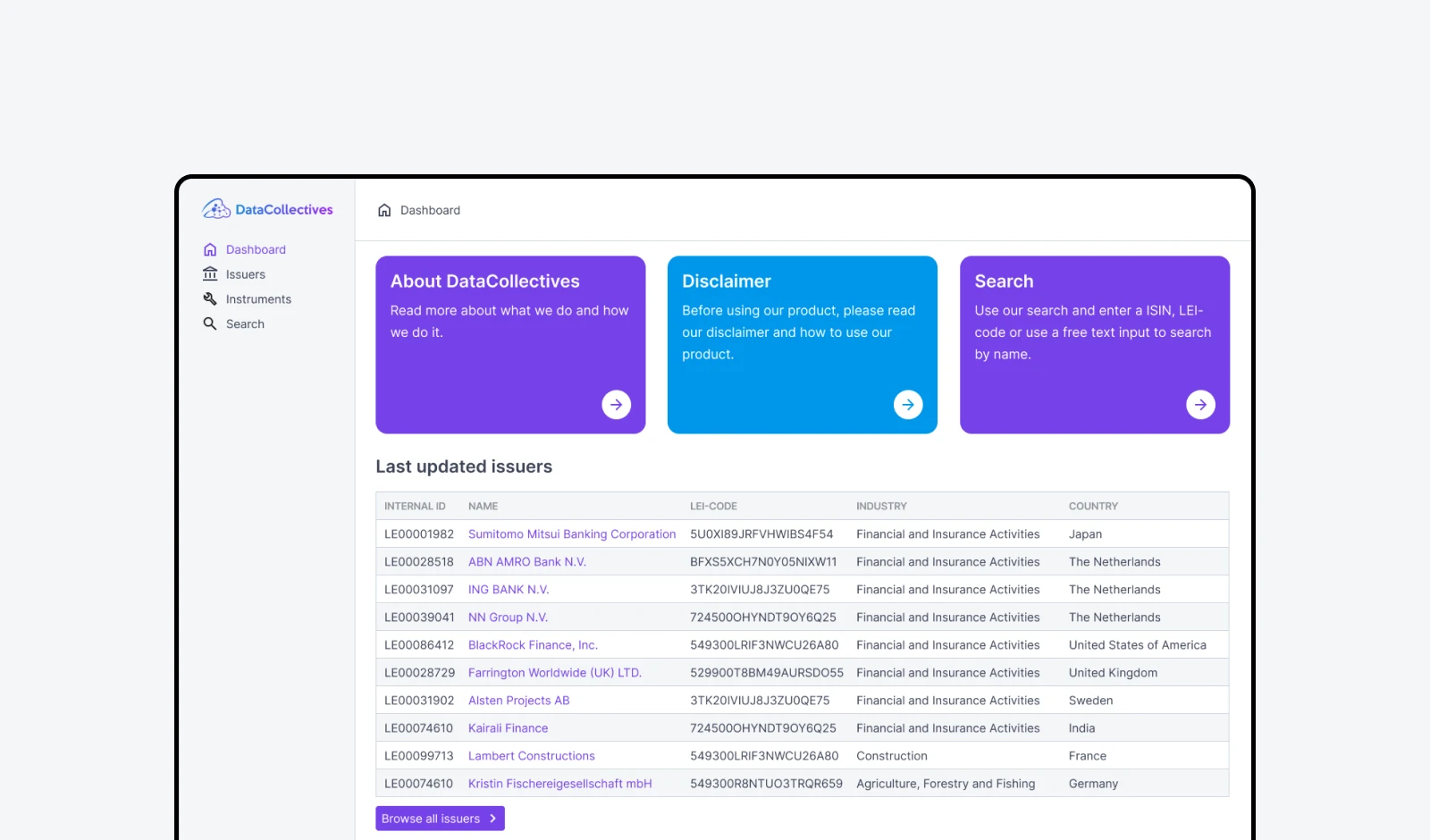
Task: Click LEI code 549300R8NTUO3TRQR659
Action: pyautogui.click(x=766, y=783)
